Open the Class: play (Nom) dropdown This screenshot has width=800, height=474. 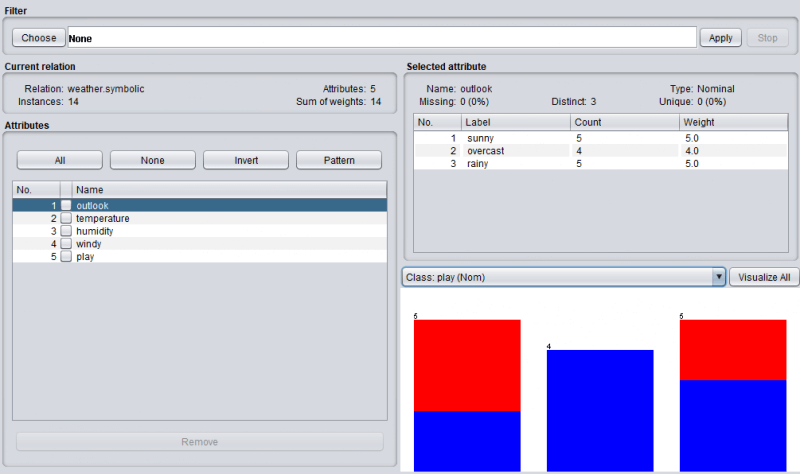(x=563, y=277)
